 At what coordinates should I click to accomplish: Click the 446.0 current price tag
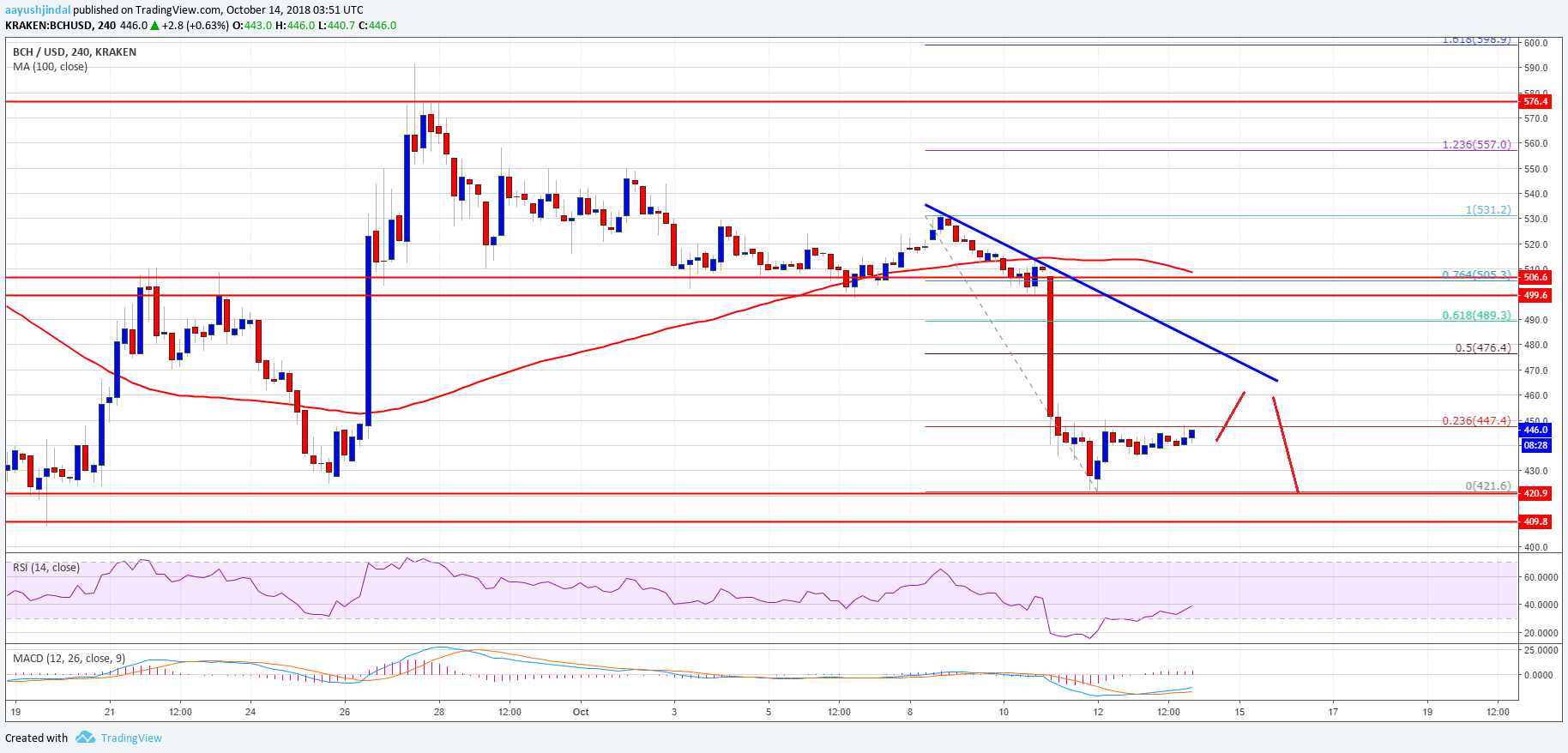click(x=1535, y=430)
